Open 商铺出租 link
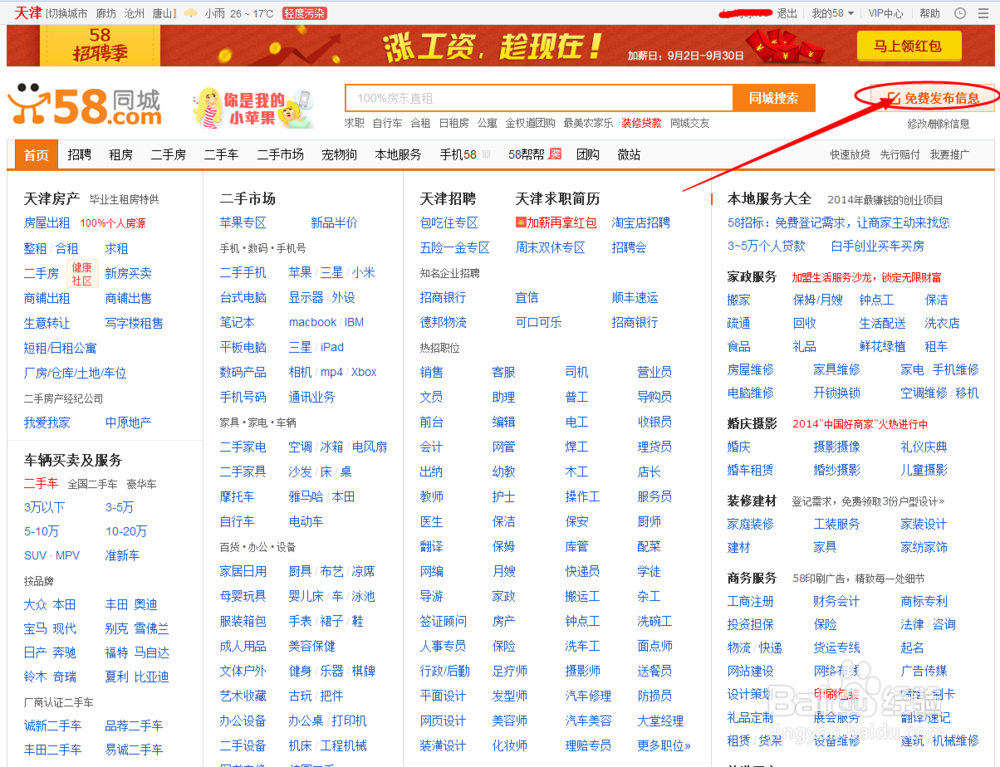Screen dimensions: 1000x767 pos(47,298)
